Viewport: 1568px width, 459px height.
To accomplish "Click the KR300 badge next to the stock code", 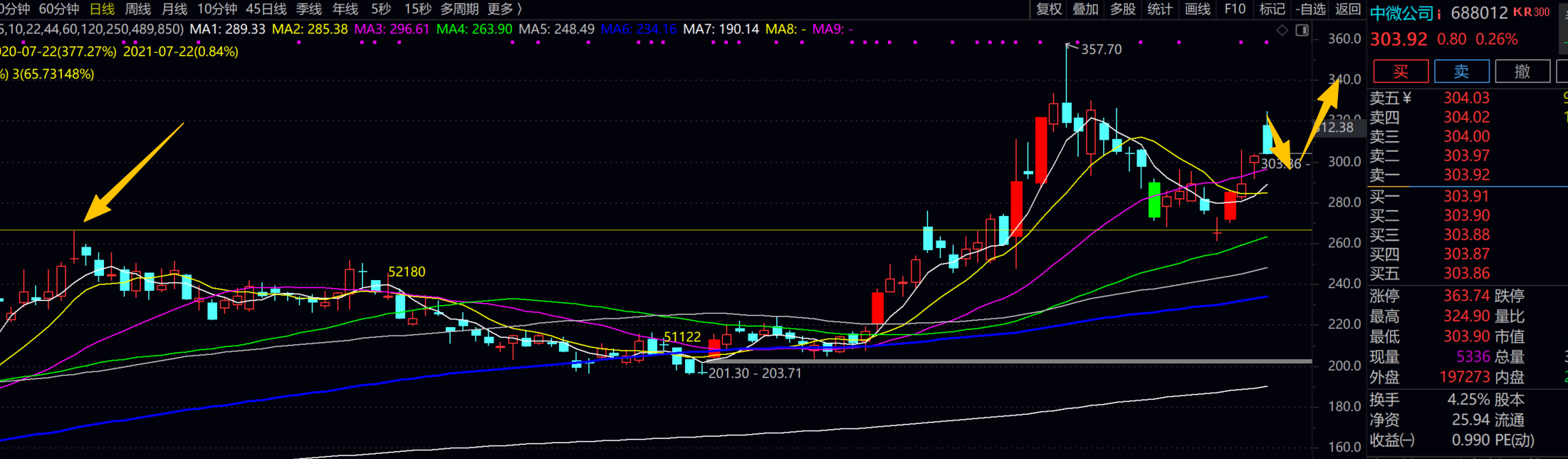I will coord(1532,12).
